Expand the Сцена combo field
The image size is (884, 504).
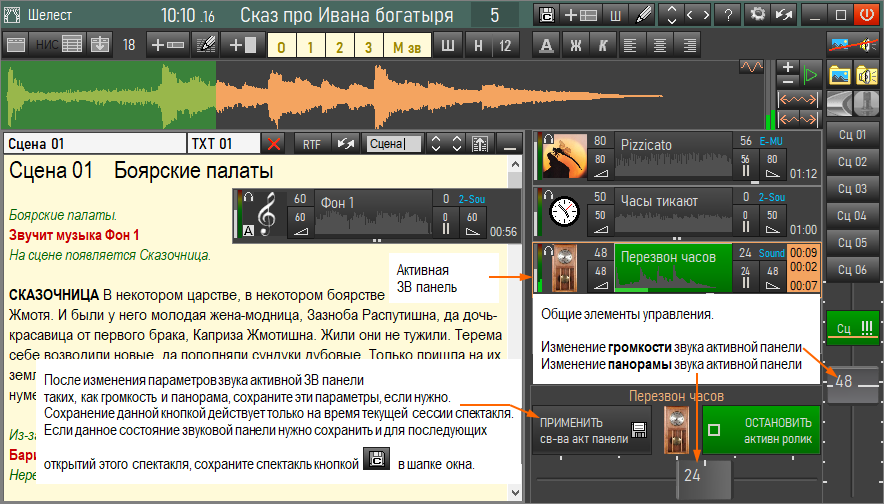click(x=394, y=144)
